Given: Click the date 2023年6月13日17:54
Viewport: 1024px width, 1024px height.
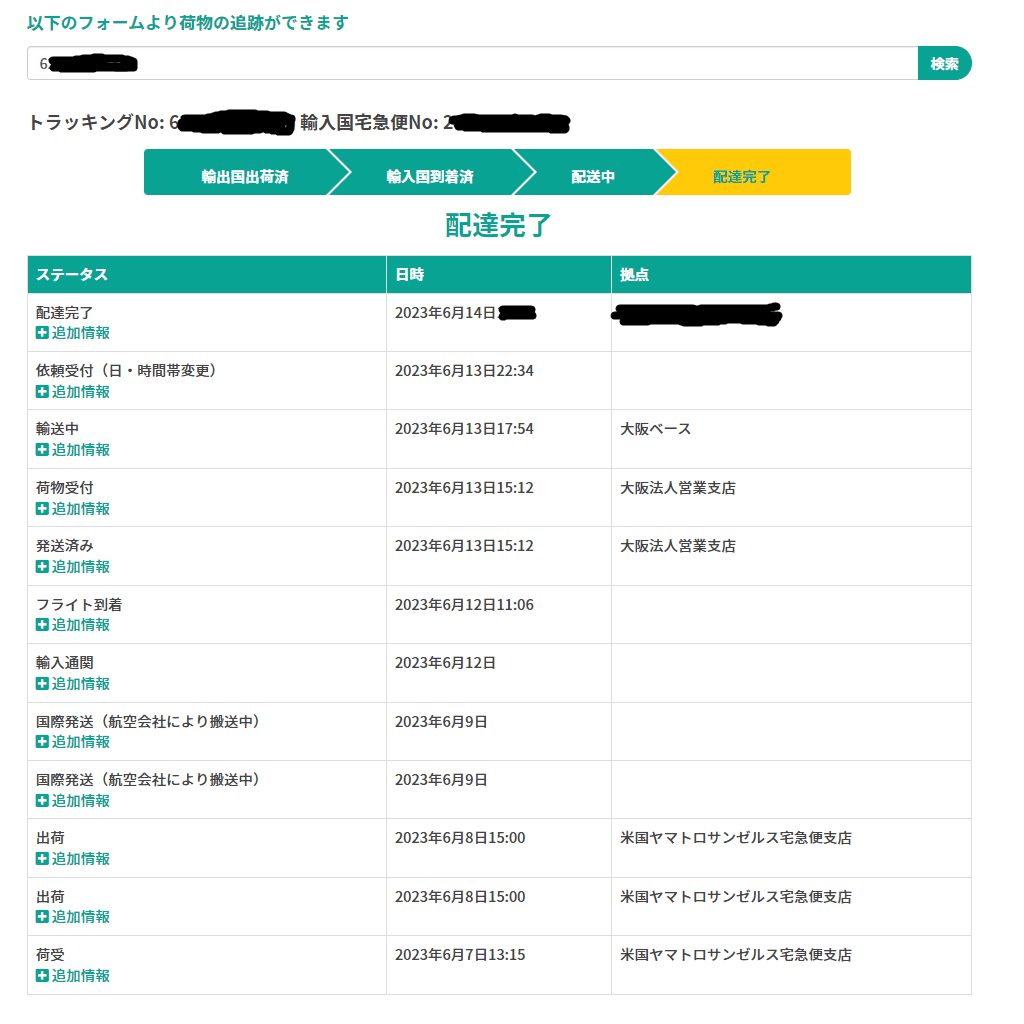Looking at the screenshot, I should pyautogui.click(x=464, y=429).
